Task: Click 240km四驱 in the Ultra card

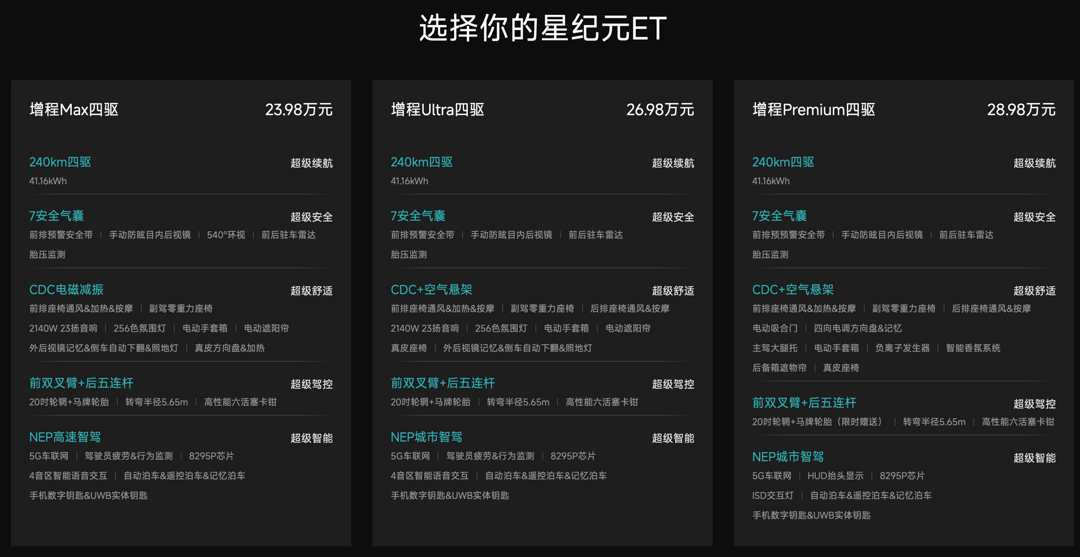Action: tap(422, 162)
